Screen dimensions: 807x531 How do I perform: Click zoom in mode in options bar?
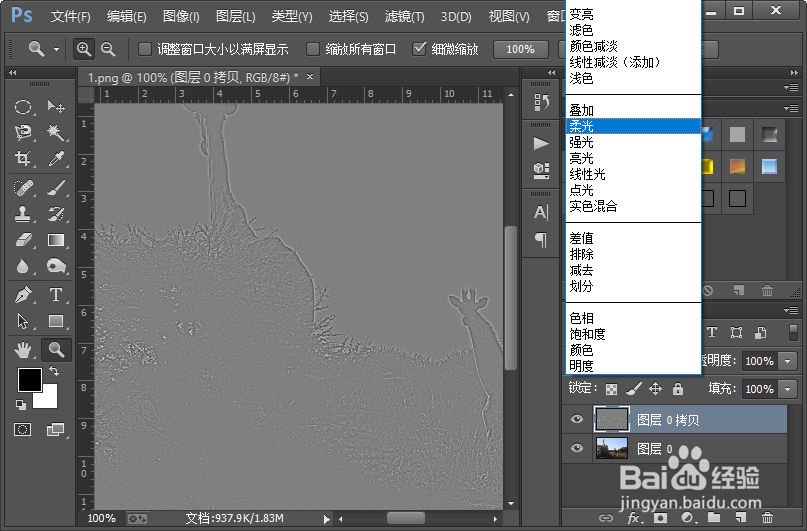84,49
